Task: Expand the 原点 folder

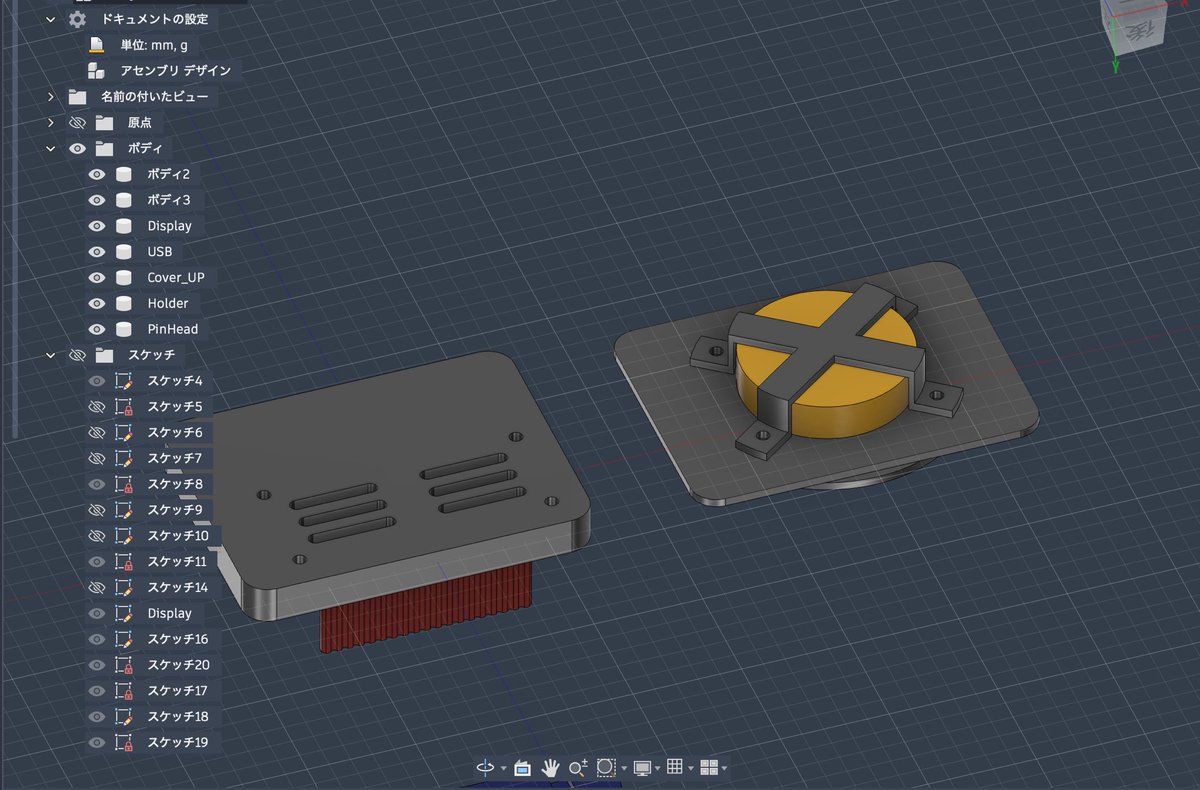Action: 51,123
